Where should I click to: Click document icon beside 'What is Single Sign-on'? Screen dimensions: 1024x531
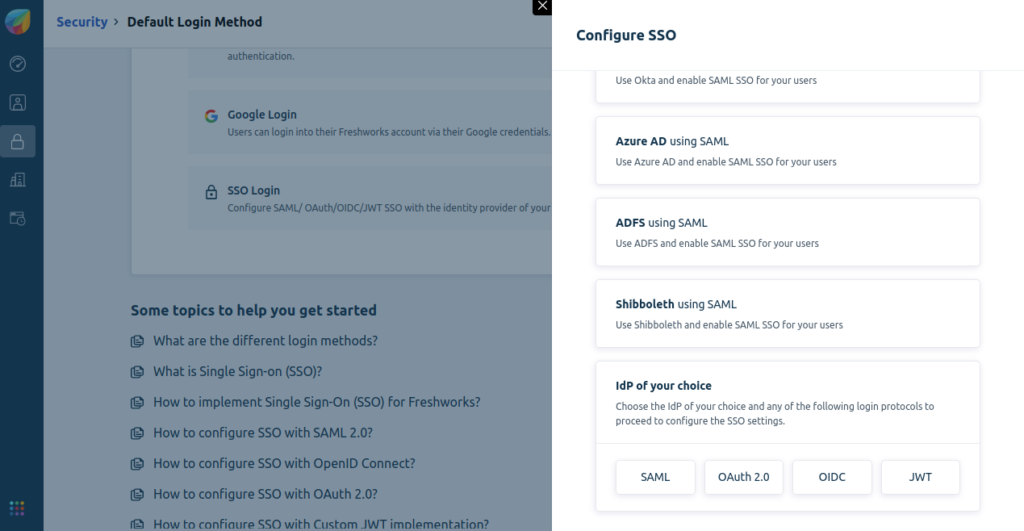pyautogui.click(x=137, y=372)
